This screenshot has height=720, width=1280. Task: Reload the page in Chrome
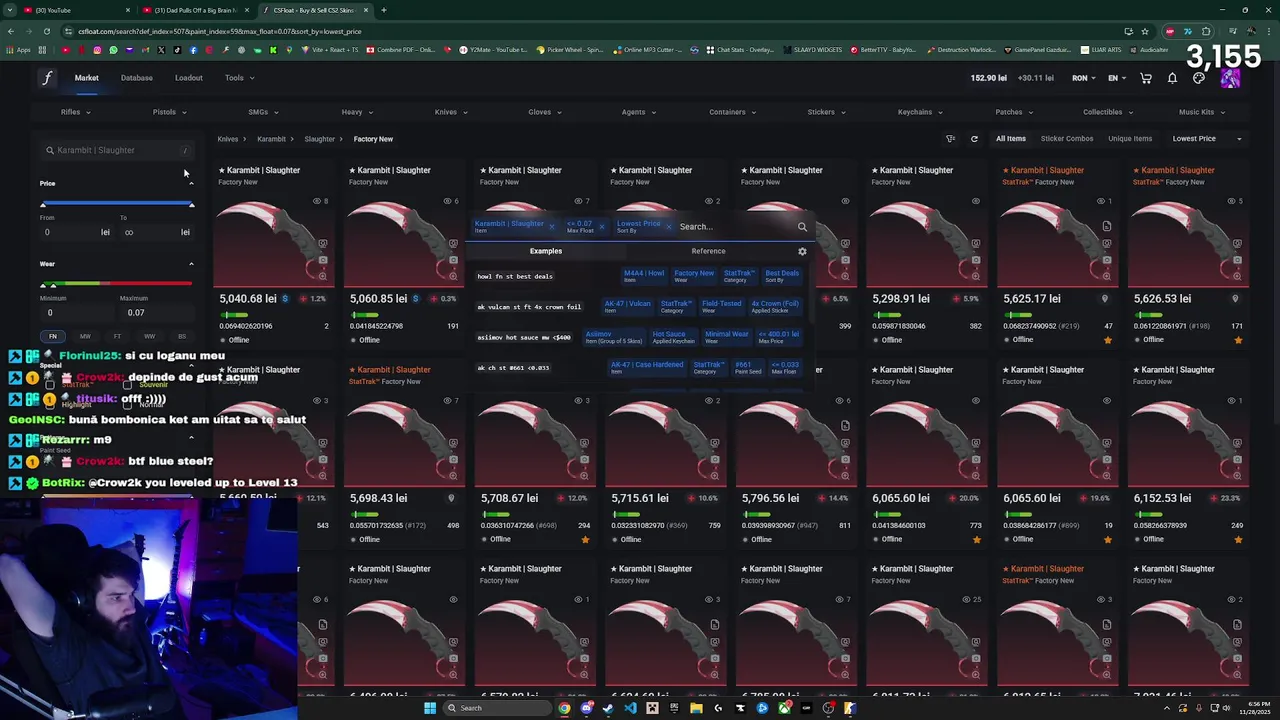(x=46, y=31)
